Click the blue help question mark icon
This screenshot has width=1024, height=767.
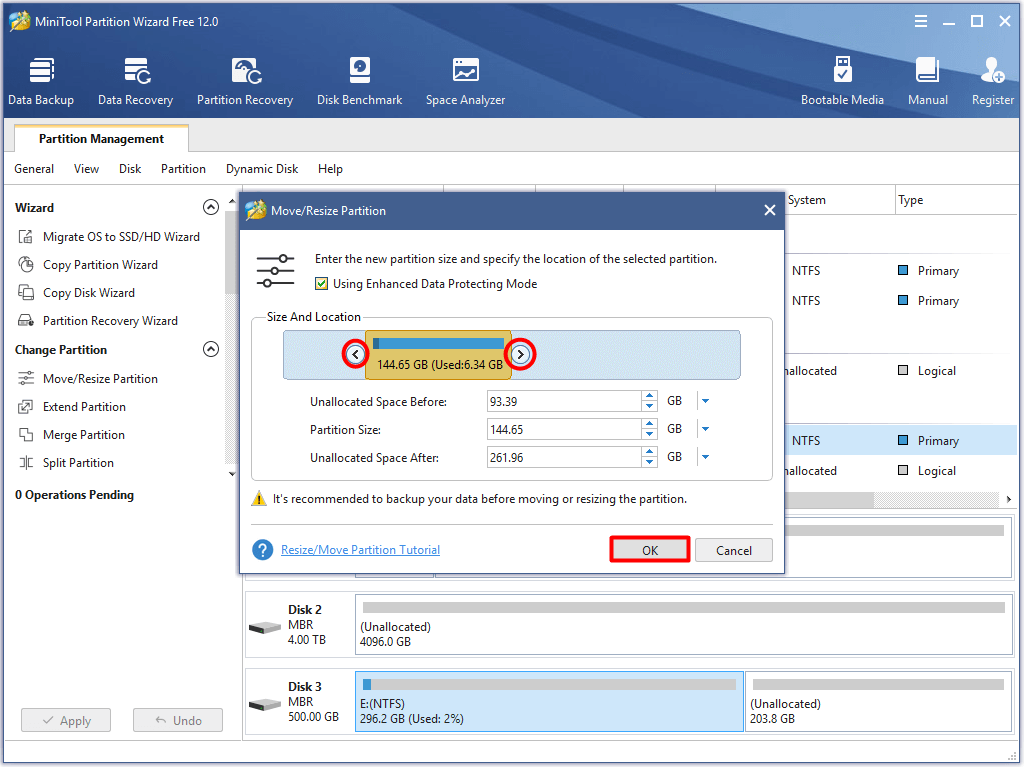[263, 550]
